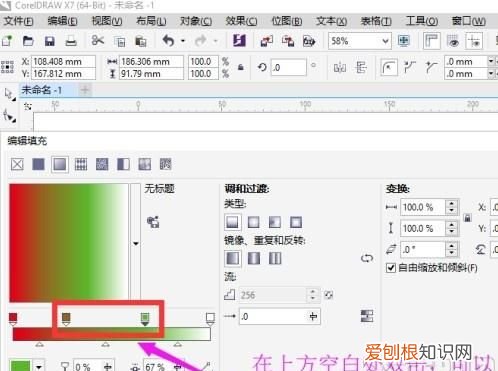
Task: Select repeat fill mode
Action: [275, 258]
